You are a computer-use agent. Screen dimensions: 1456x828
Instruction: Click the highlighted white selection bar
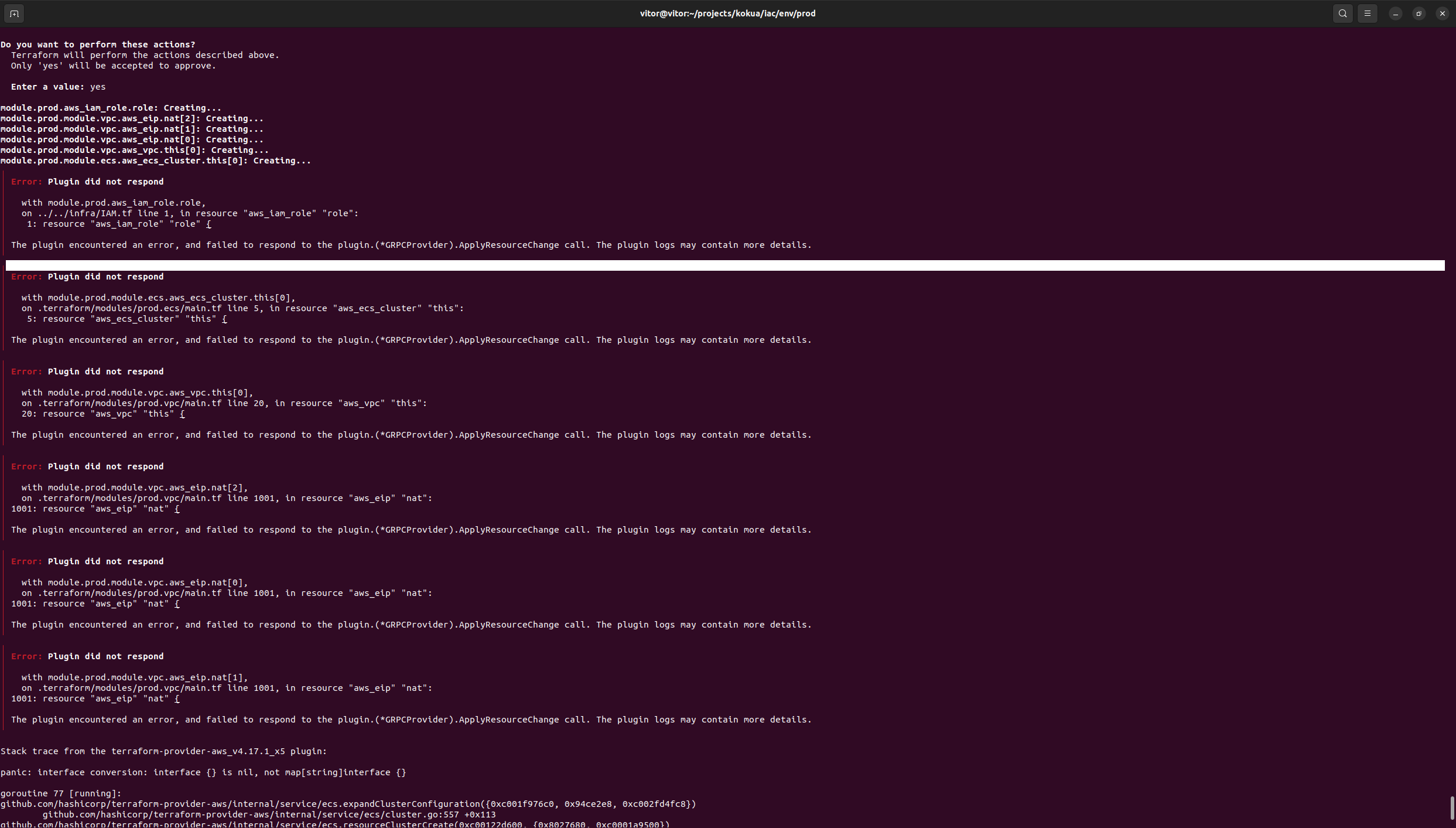coord(725,265)
